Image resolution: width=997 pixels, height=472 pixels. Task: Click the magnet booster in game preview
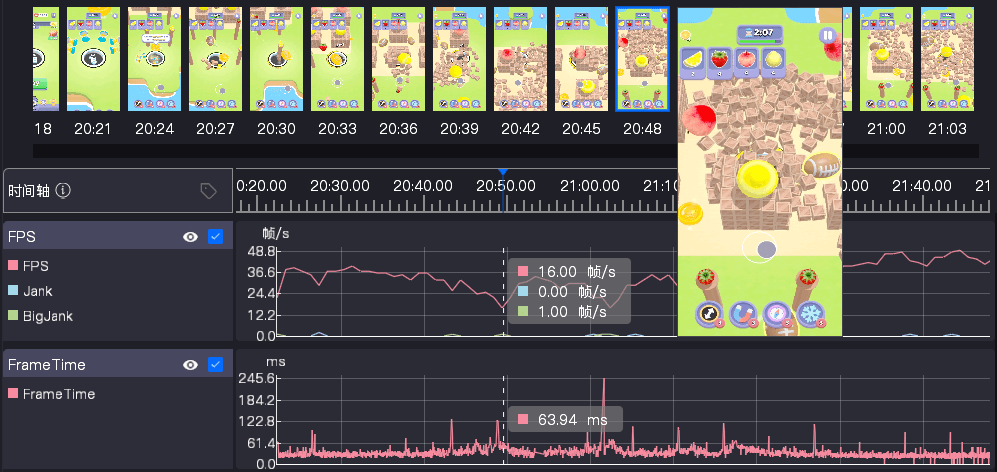743,314
